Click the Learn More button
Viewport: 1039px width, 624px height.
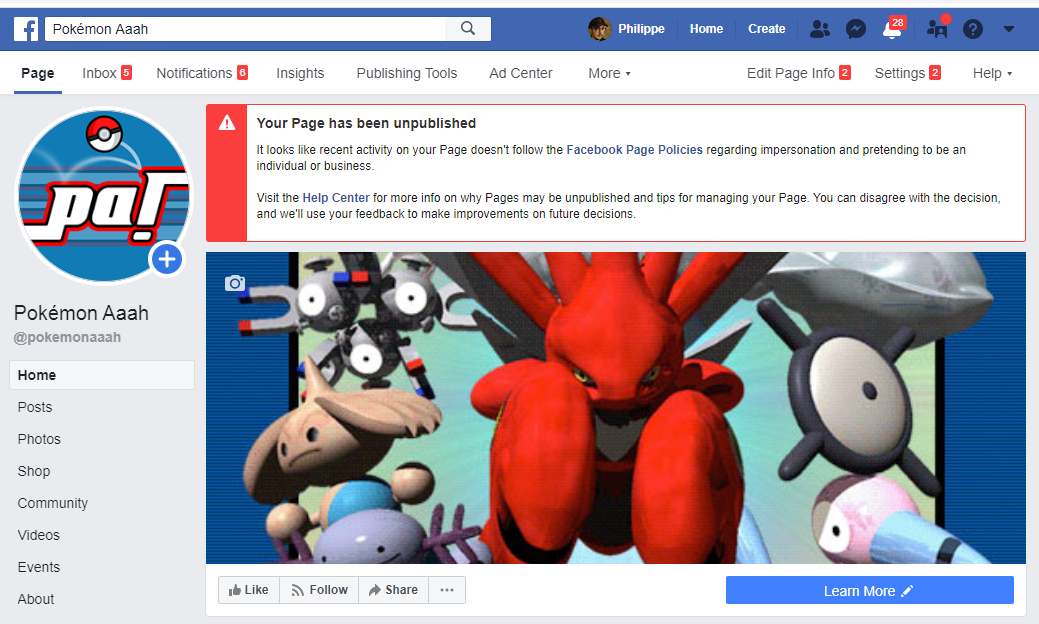869,590
